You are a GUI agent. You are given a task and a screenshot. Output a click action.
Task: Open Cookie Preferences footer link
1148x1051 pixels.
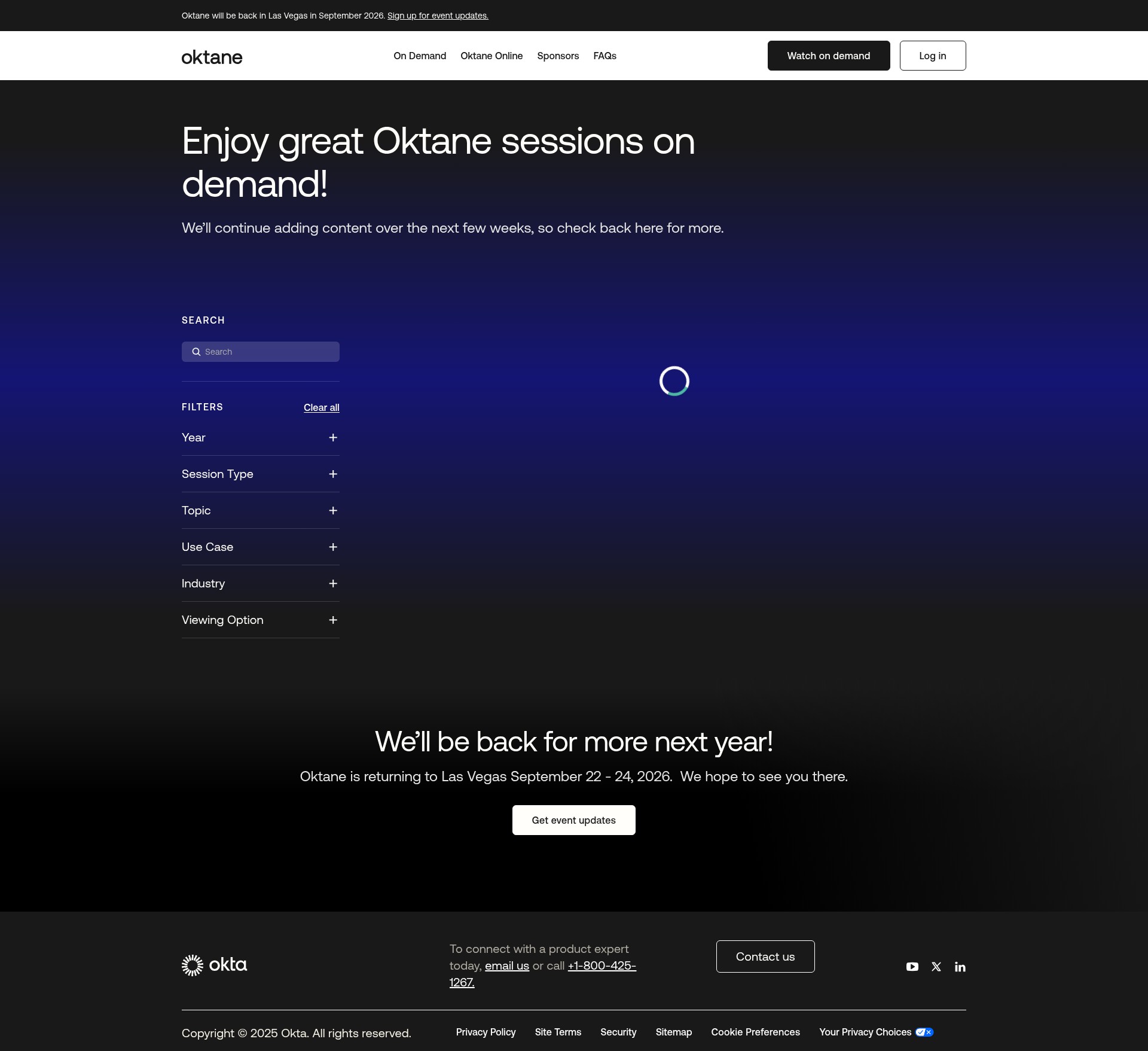click(x=756, y=1032)
